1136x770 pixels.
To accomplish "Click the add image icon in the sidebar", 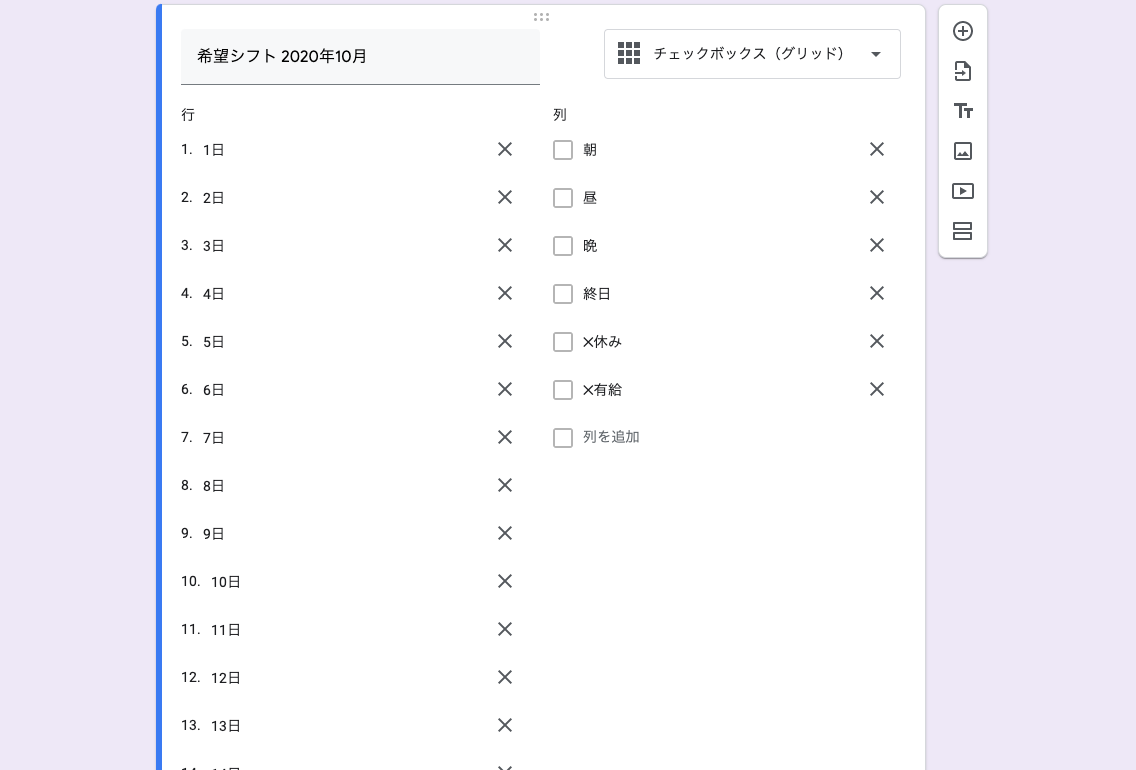I will coord(962,151).
